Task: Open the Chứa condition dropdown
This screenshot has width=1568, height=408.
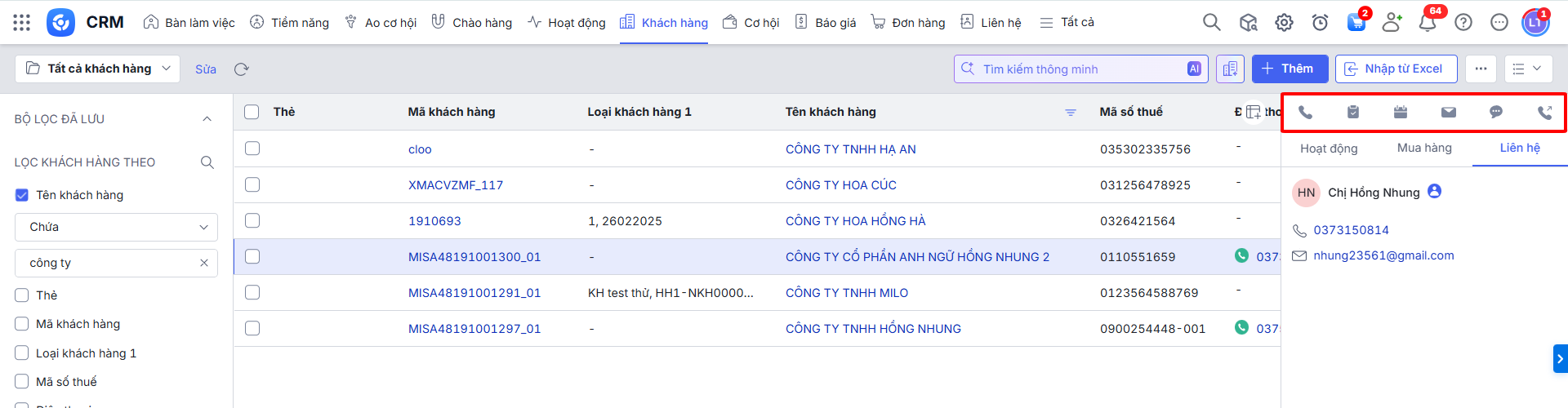Action: click(116, 227)
